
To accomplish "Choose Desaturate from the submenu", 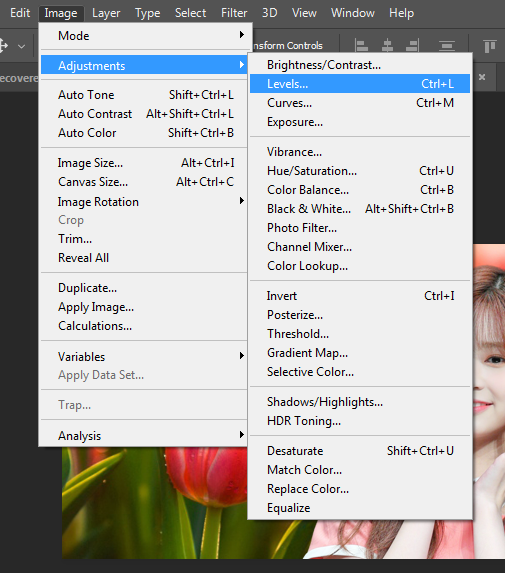I will (x=360, y=451).
